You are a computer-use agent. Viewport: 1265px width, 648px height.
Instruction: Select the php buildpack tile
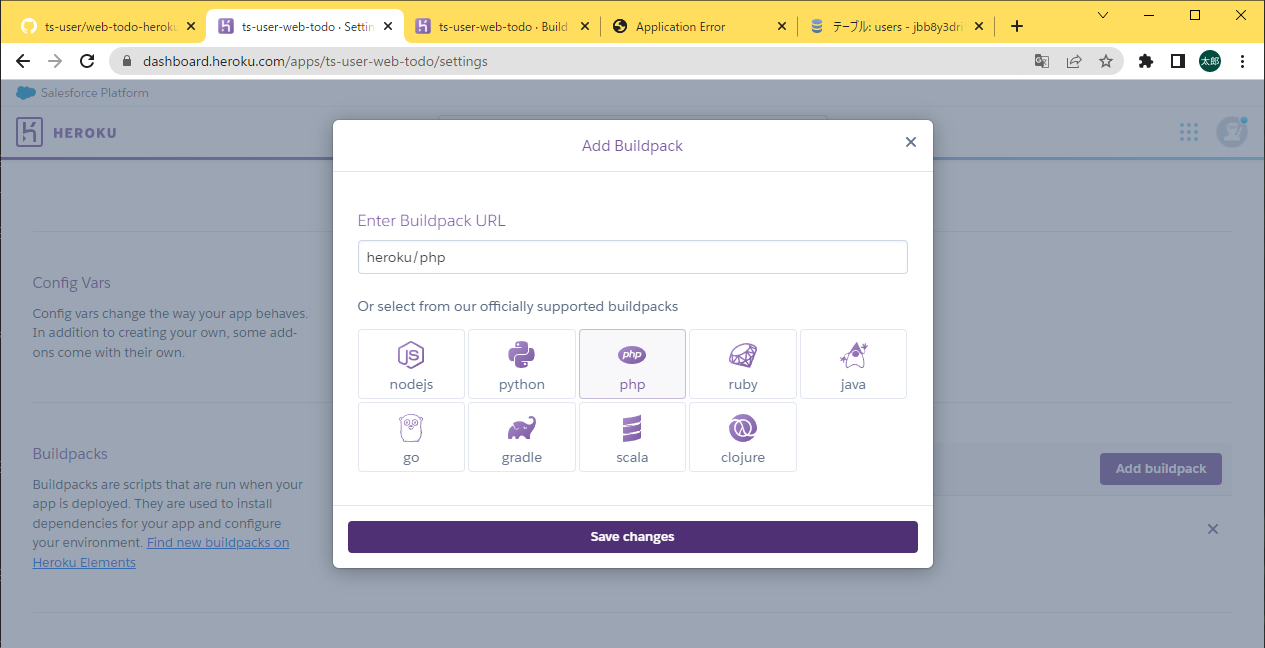point(632,364)
